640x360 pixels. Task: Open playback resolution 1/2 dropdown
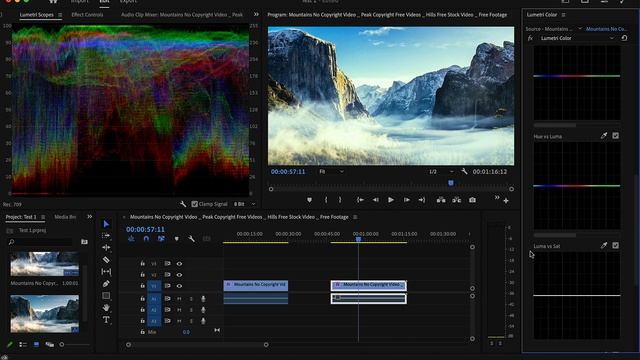[x=441, y=172]
